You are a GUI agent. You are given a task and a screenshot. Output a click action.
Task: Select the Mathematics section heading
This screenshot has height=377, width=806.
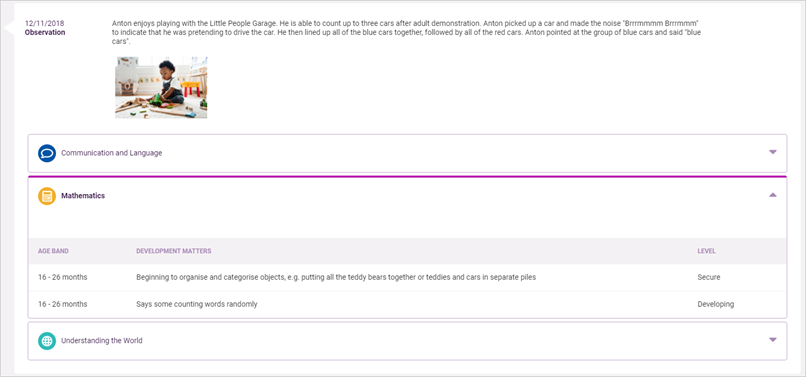click(x=83, y=196)
